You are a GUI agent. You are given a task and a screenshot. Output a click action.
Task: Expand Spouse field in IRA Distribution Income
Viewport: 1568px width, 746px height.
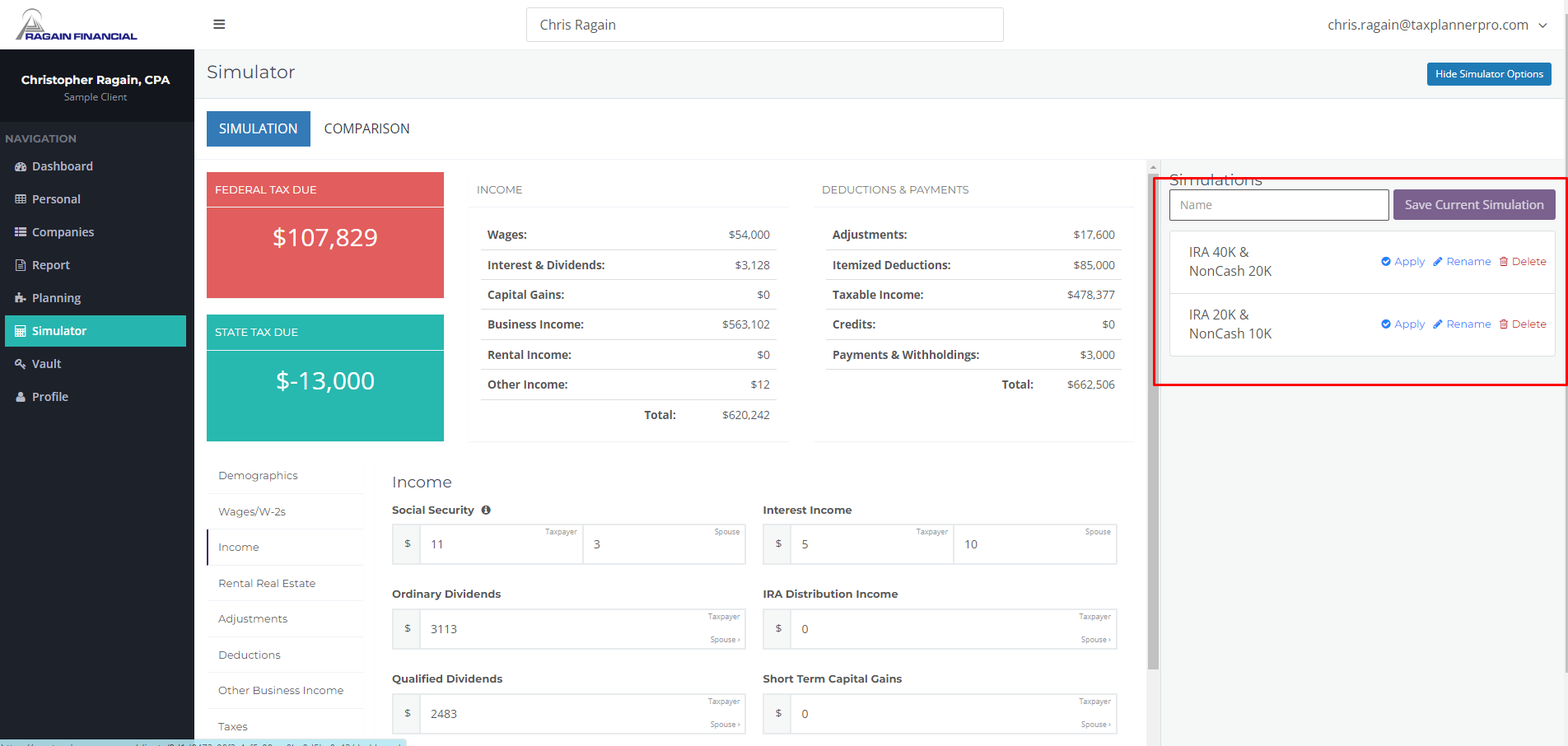pos(1095,640)
